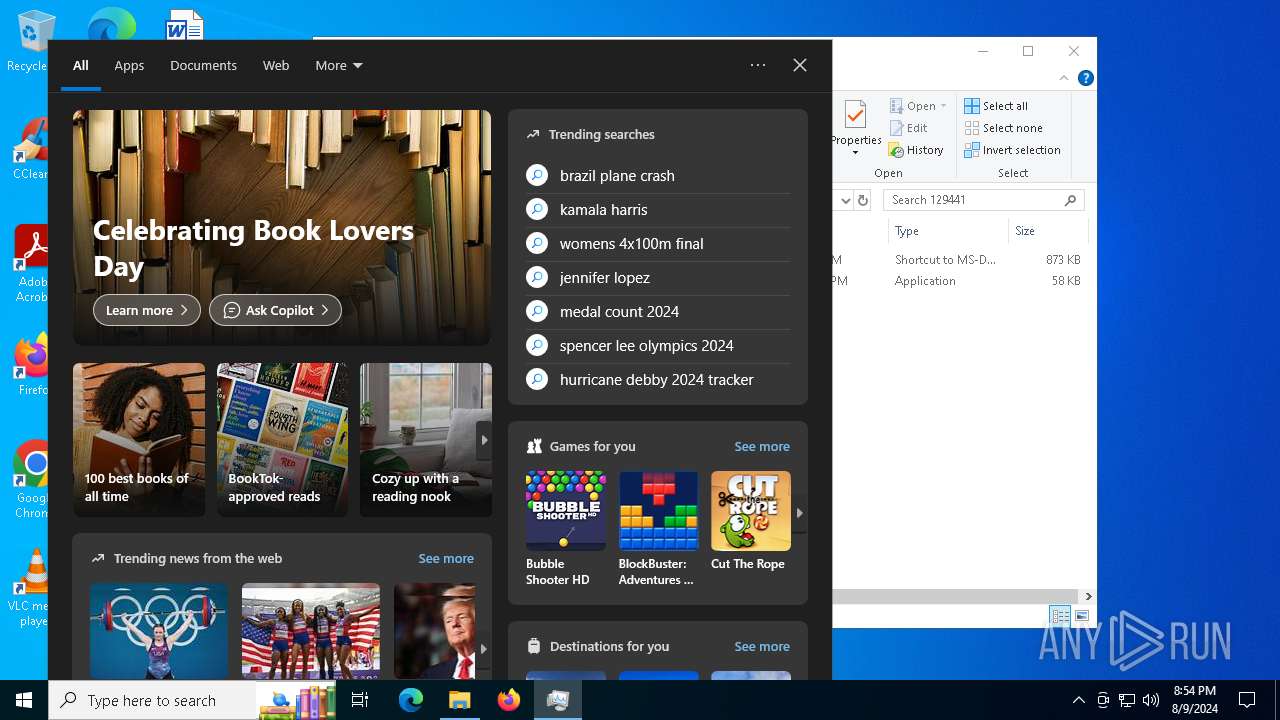This screenshot has height=720, width=1280.
Task: Show hidden system tray icons
Action: (1078, 700)
